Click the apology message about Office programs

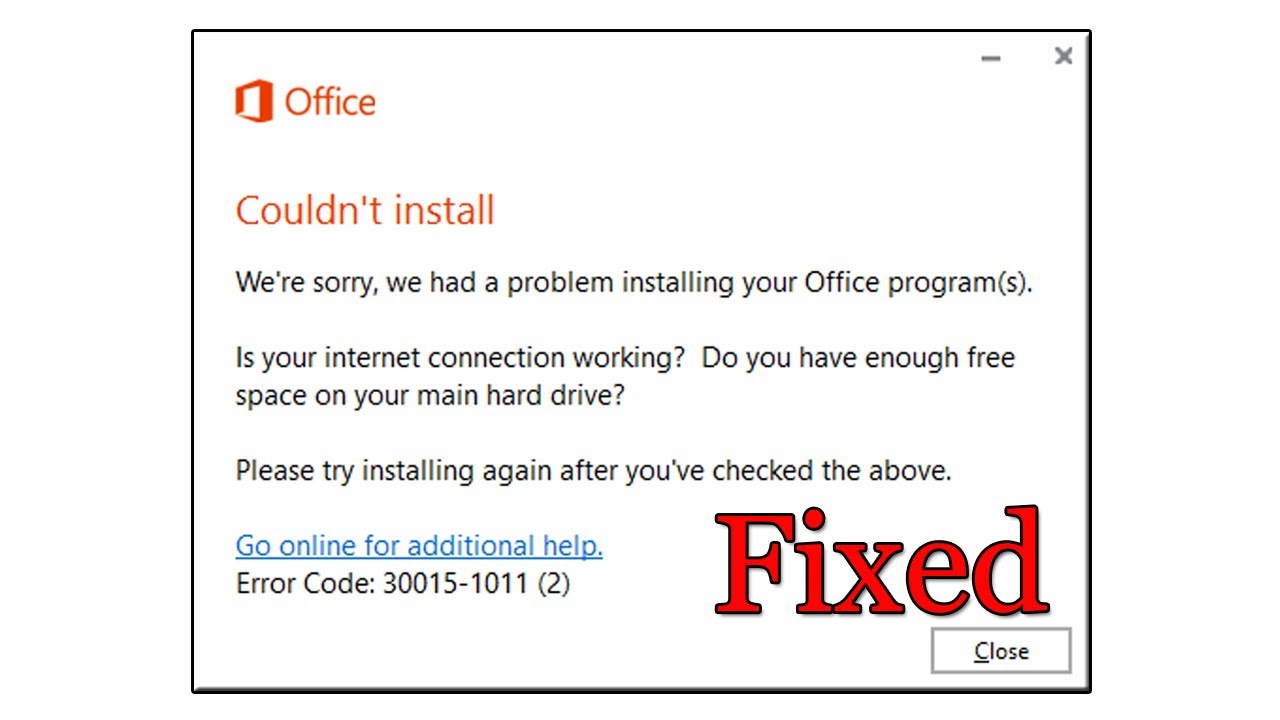click(x=635, y=283)
